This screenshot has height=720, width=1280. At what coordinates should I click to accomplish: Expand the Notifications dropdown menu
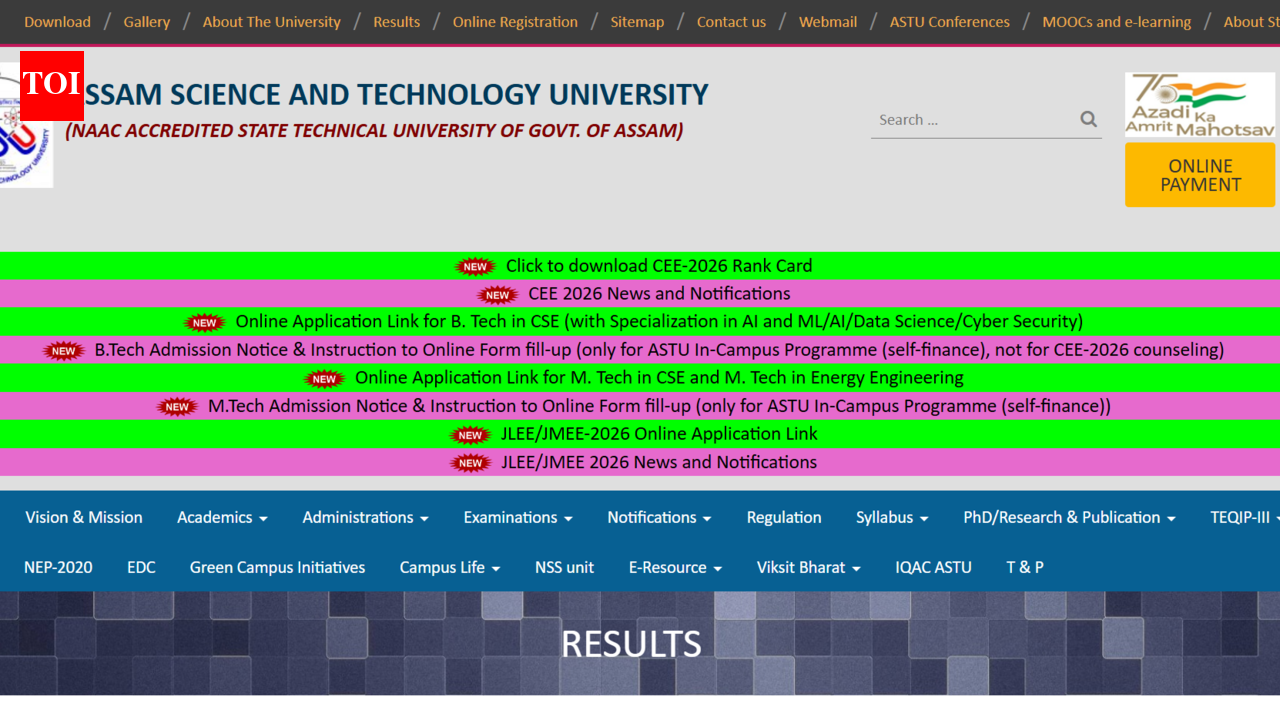(659, 517)
